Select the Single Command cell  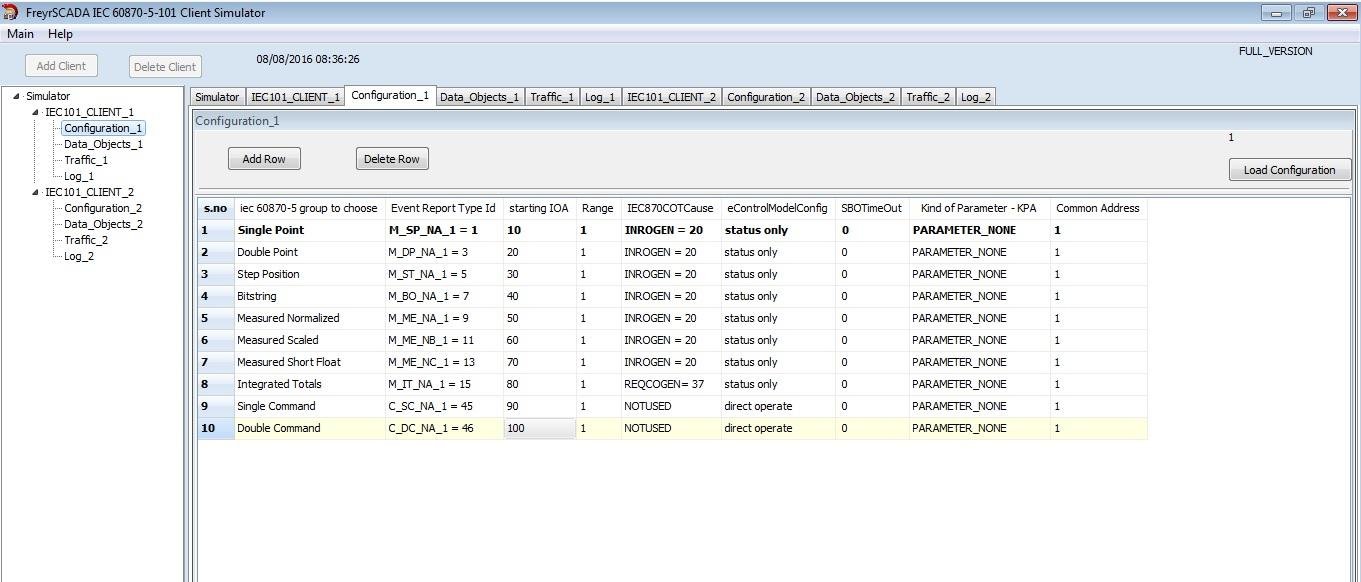[x=309, y=406]
